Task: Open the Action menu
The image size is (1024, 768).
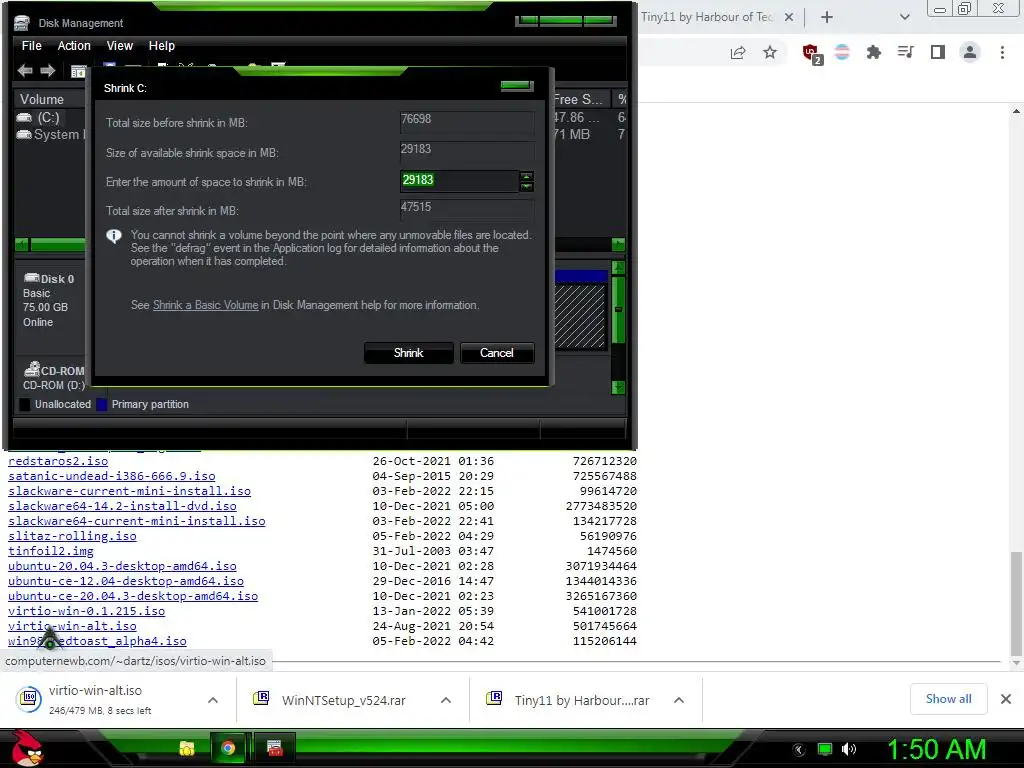Action: tap(74, 46)
